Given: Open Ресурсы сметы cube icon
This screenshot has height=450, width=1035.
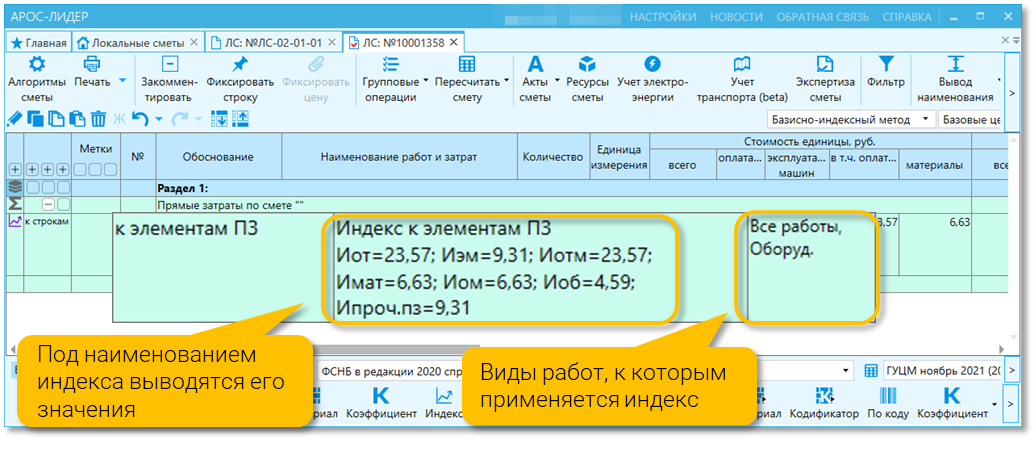Looking at the screenshot, I should coord(587,65).
